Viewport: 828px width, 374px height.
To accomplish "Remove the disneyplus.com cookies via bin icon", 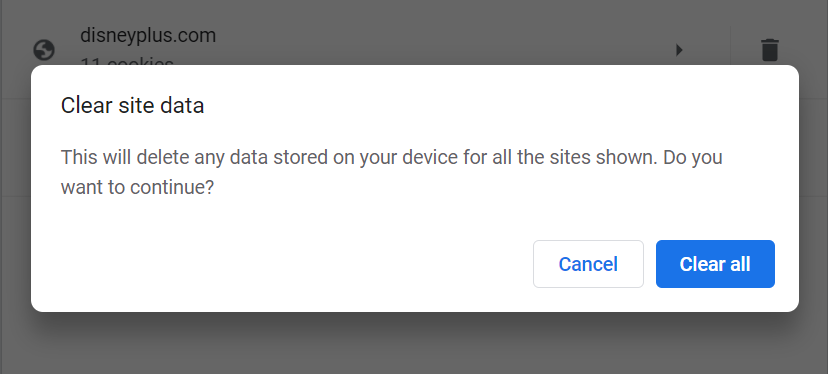I will (x=769, y=50).
